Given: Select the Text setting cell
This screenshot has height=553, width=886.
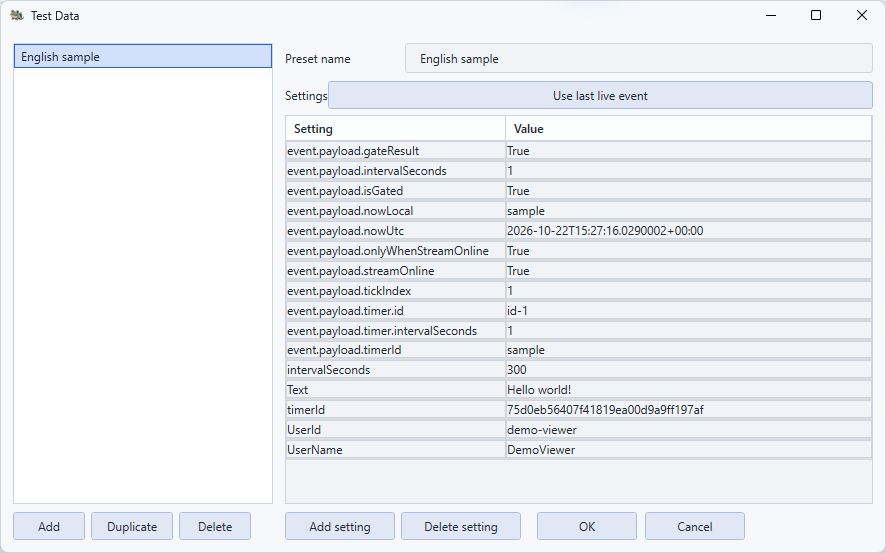Looking at the screenshot, I should (396, 390).
